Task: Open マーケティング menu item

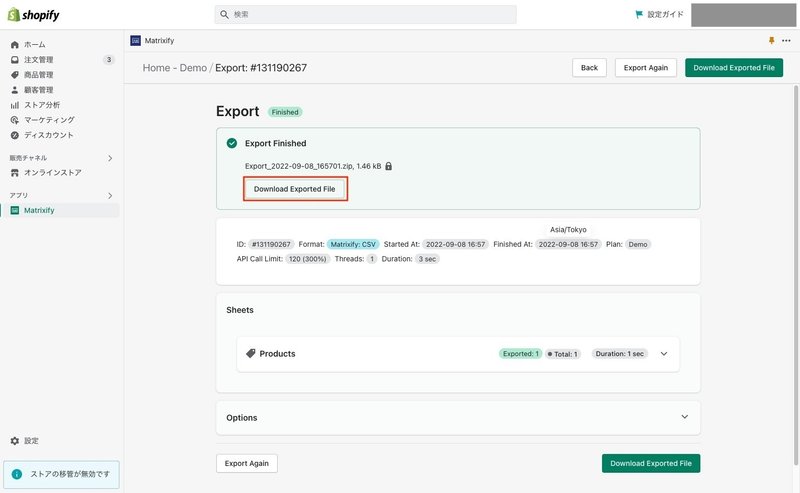Action: [x=49, y=120]
